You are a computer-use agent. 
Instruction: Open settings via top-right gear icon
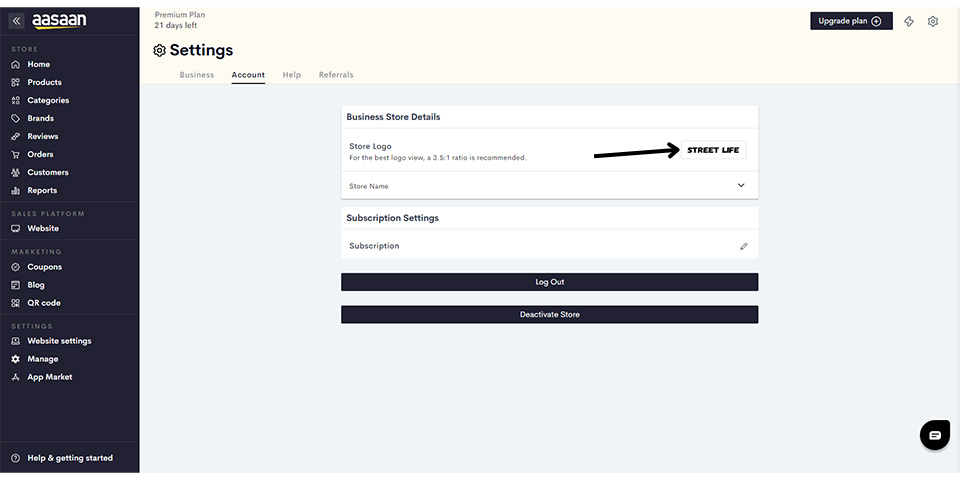coord(932,21)
